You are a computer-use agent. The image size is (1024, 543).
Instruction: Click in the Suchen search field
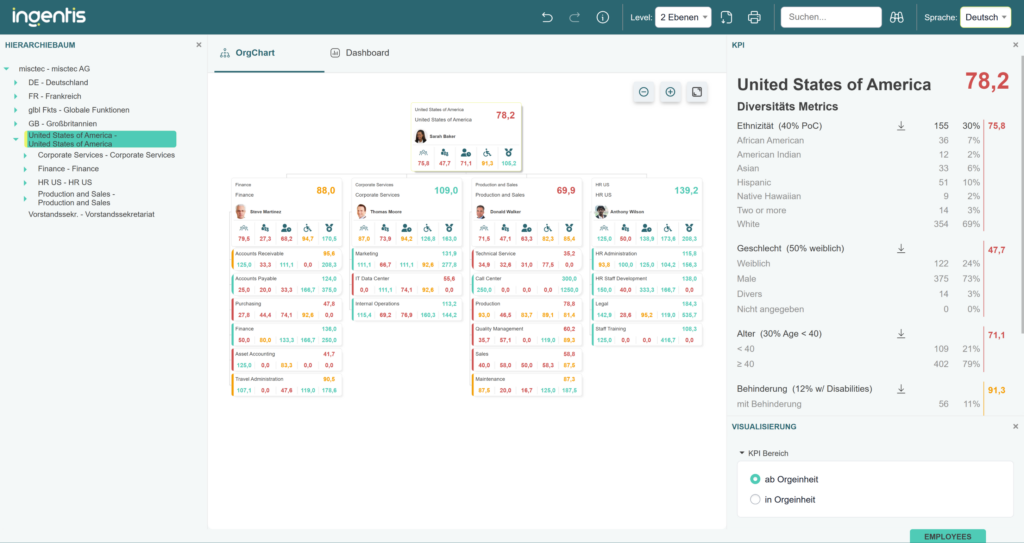click(831, 17)
